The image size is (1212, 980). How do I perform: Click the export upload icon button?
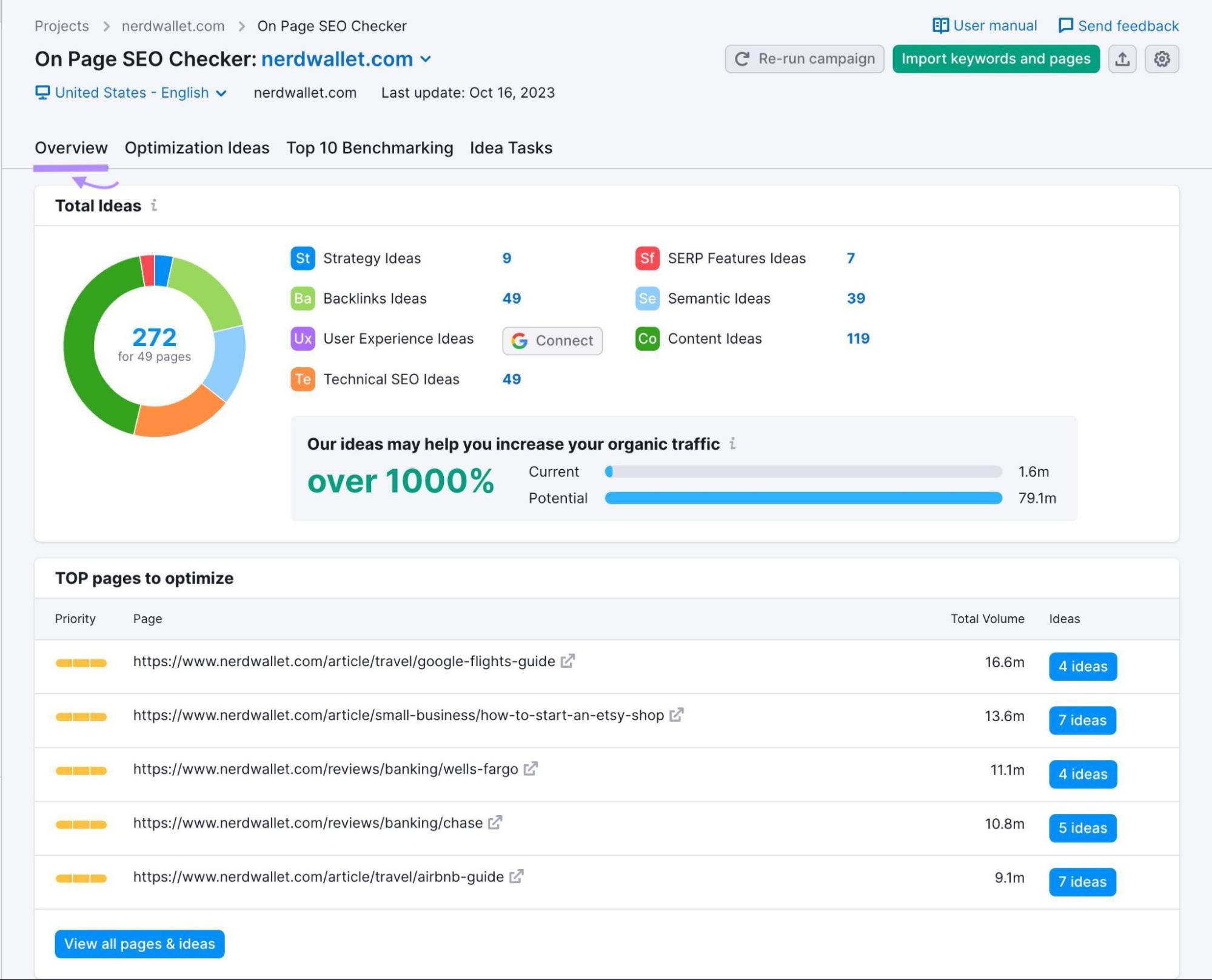point(1122,59)
